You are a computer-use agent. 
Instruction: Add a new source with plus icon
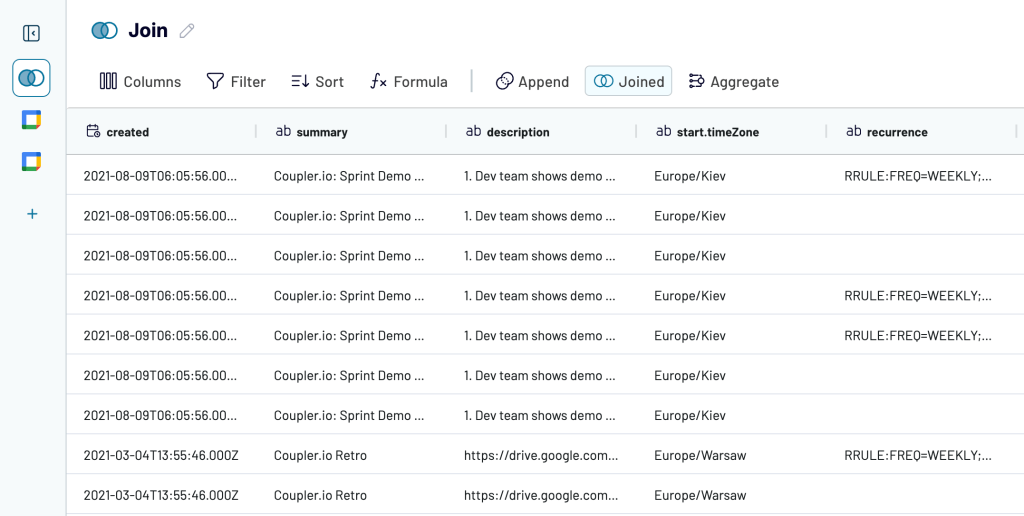click(x=31, y=214)
